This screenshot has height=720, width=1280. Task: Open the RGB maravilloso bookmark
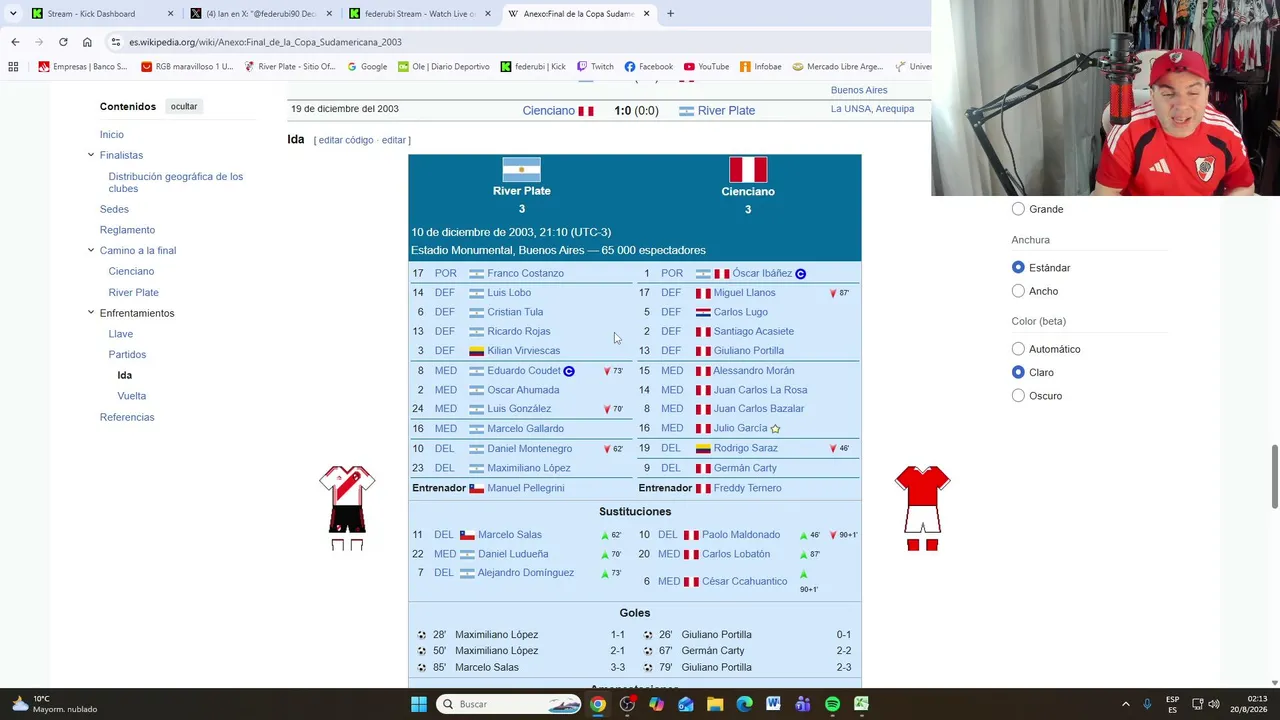(x=187, y=67)
